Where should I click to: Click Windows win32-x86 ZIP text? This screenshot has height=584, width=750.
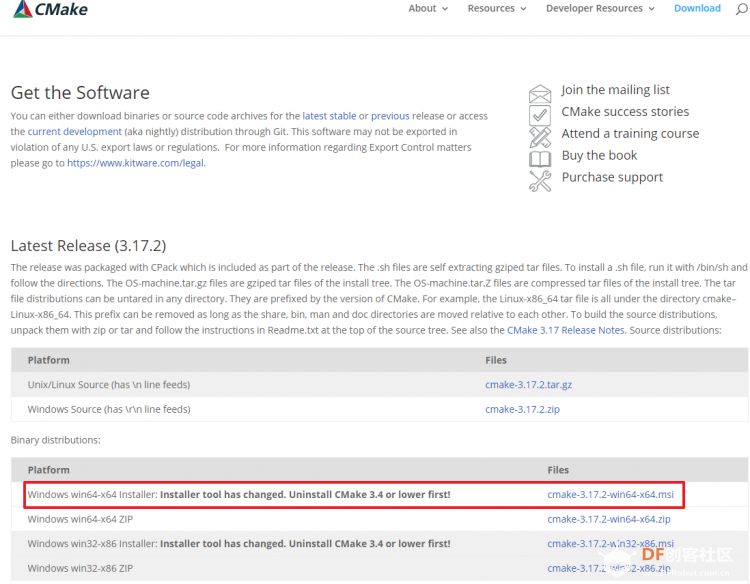point(80,568)
